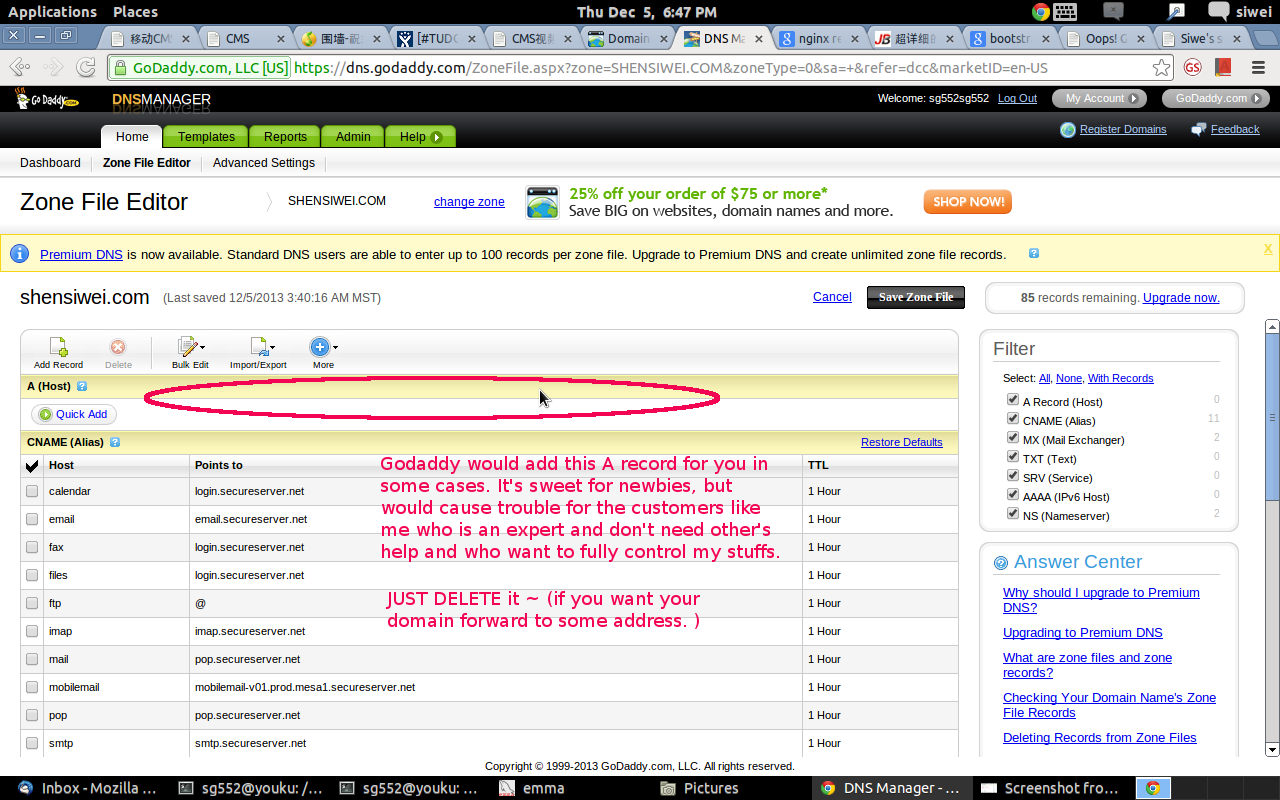Open the Bulk Edit tool

[186, 345]
